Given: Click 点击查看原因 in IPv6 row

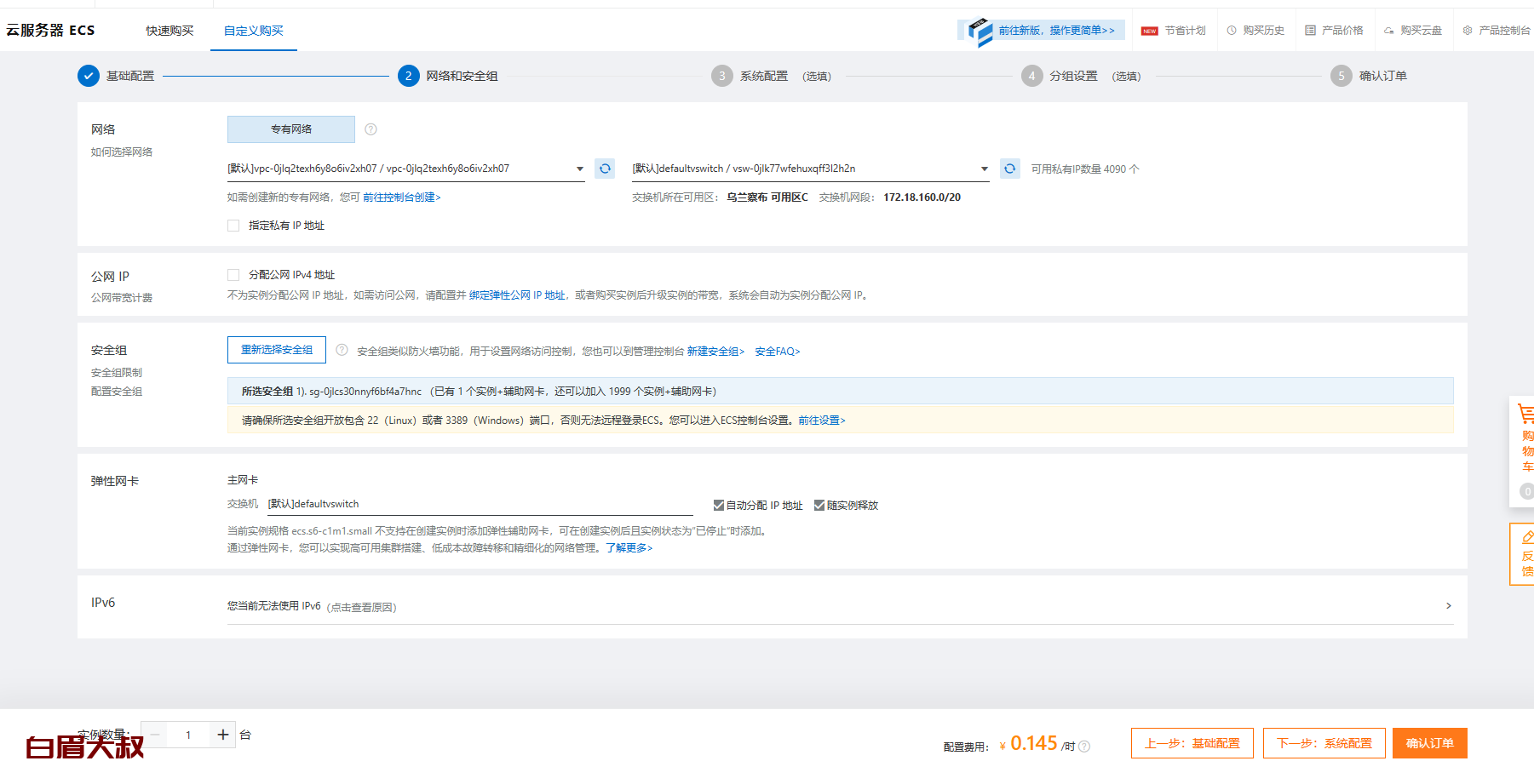Looking at the screenshot, I should tap(362, 608).
